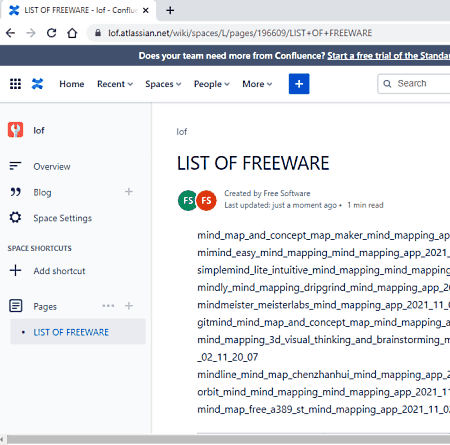This screenshot has height=445, width=450.
Task: Click the line starting gitmind_mind_map
Action: [323, 322]
